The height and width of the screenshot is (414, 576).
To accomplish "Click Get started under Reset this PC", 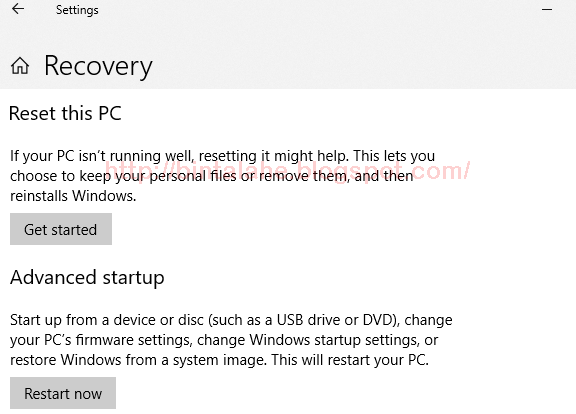I will [x=61, y=229].
